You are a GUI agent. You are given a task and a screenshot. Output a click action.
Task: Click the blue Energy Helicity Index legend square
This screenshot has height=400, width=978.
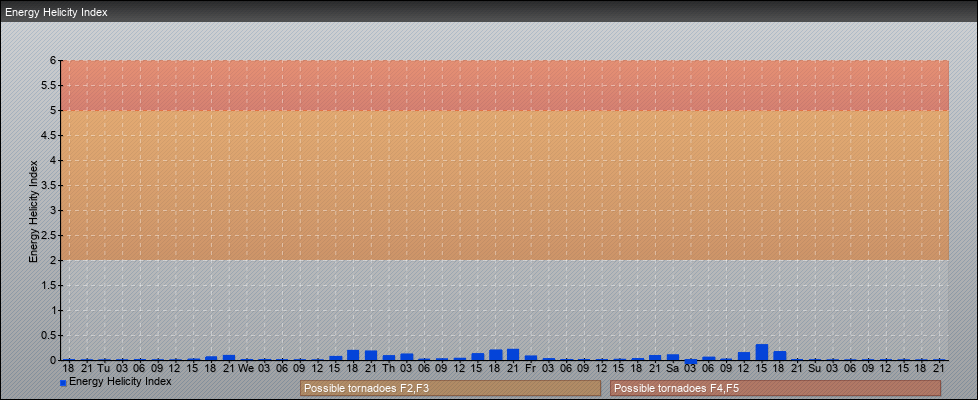(x=63, y=383)
